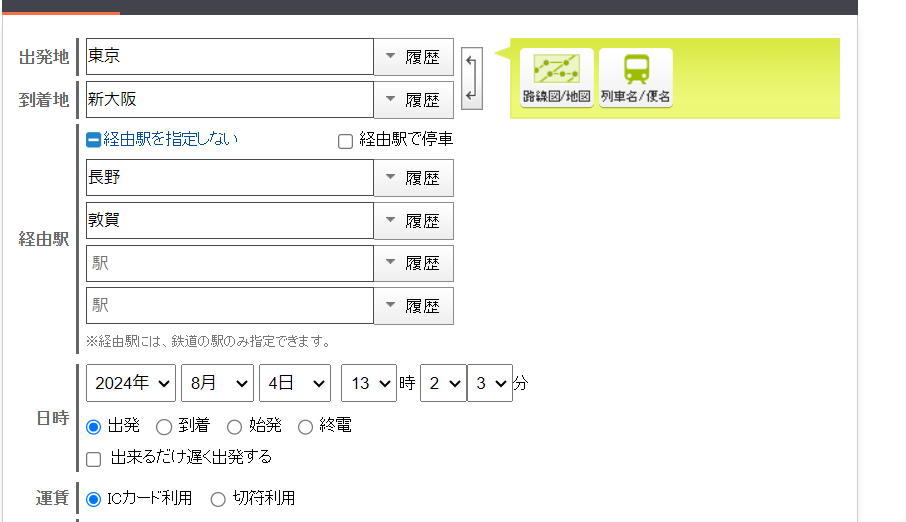Enable 経由駅で停車 checkbox
The image size is (906, 522).
[x=345, y=141]
